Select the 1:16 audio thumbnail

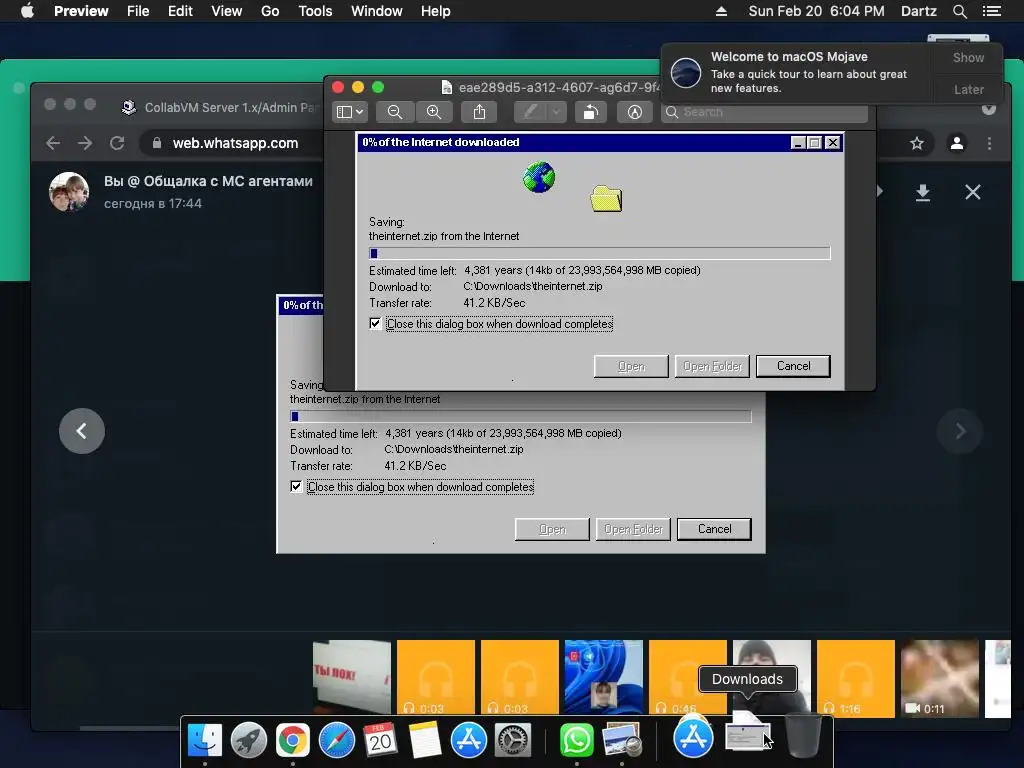856,678
